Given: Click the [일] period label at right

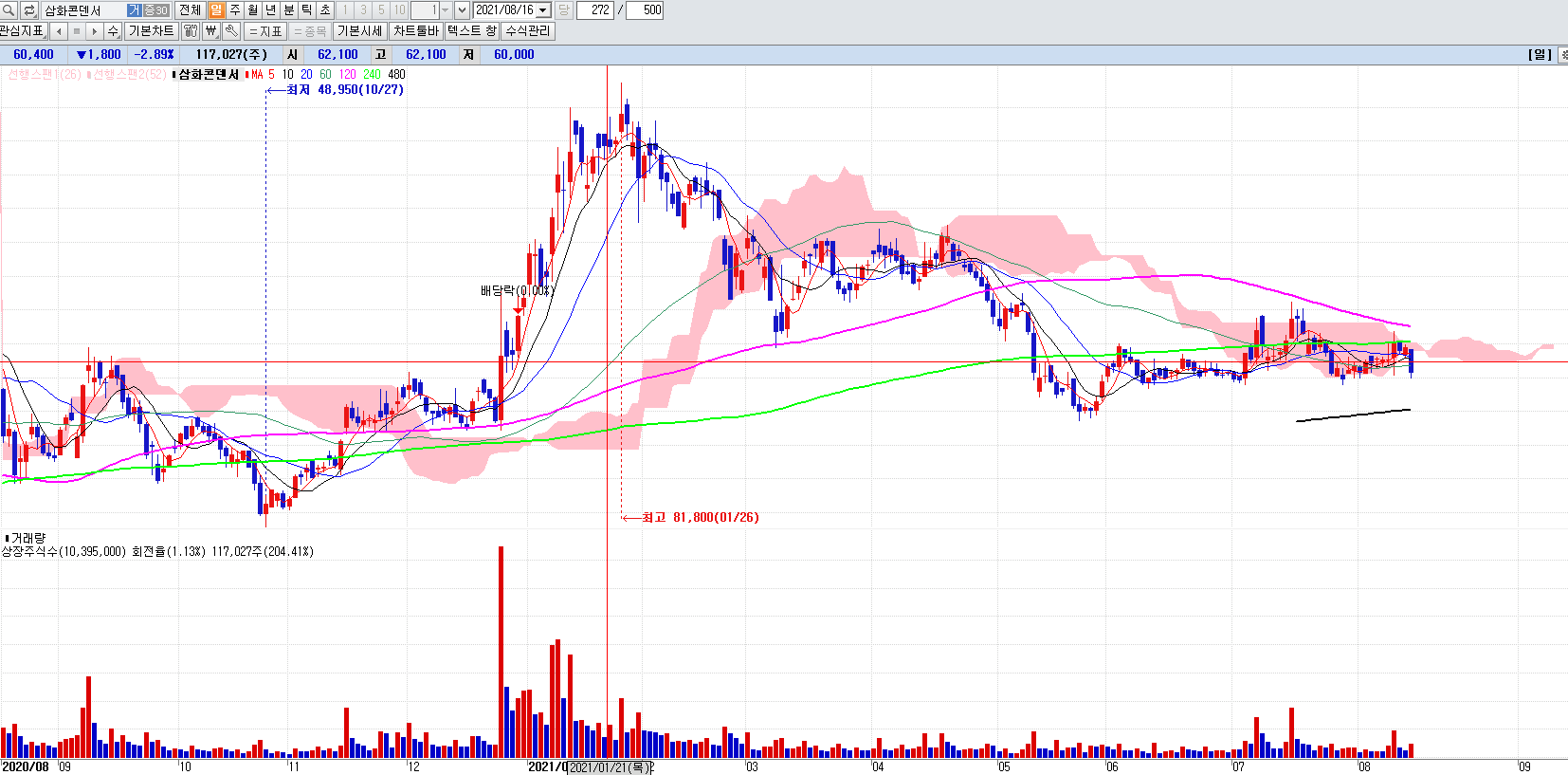Looking at the screenshot, I should coord(1540,55).
